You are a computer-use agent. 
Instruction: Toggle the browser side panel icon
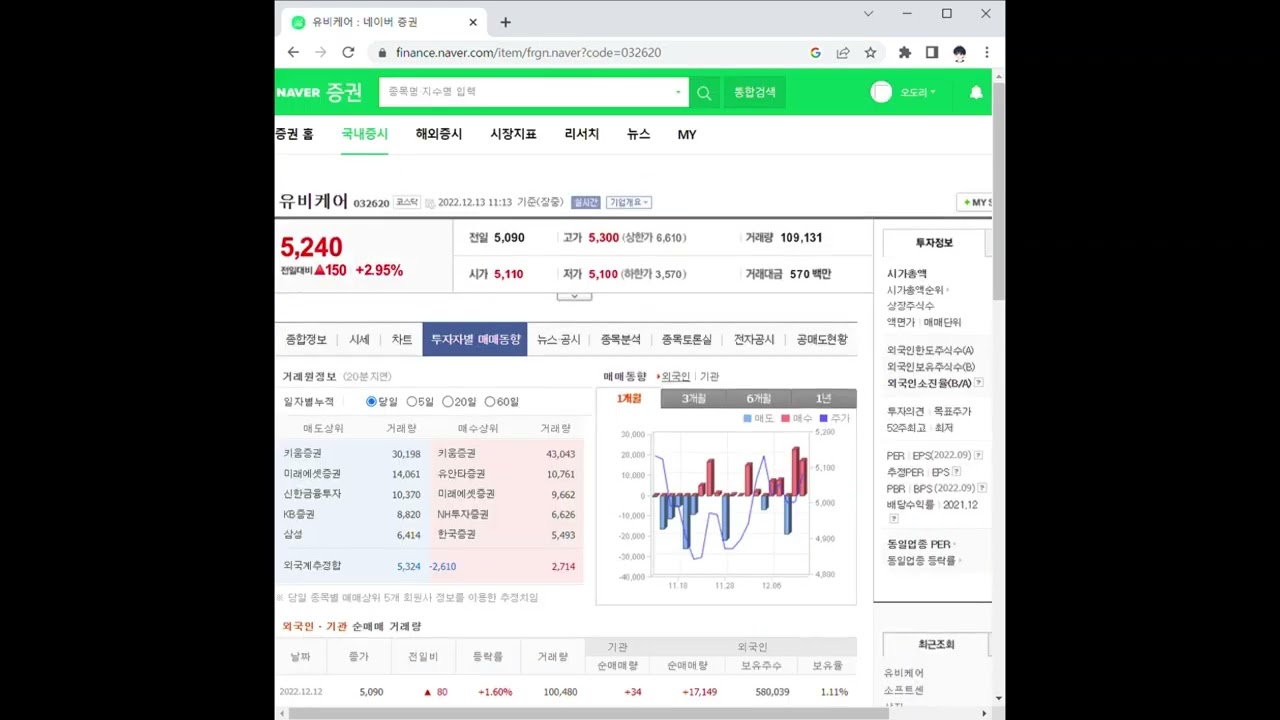click(932, 52)
